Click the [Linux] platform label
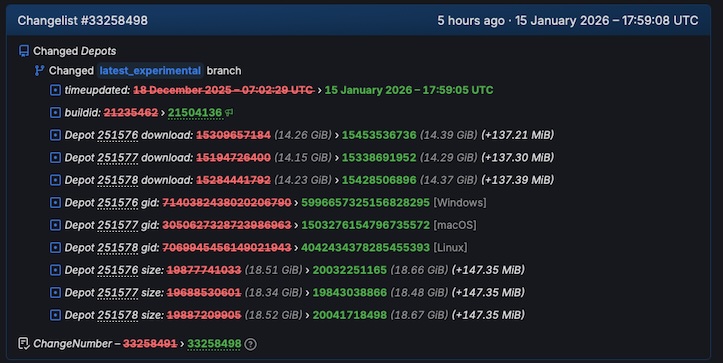Viewport: 723px width, 363px height. pos(450,248)
